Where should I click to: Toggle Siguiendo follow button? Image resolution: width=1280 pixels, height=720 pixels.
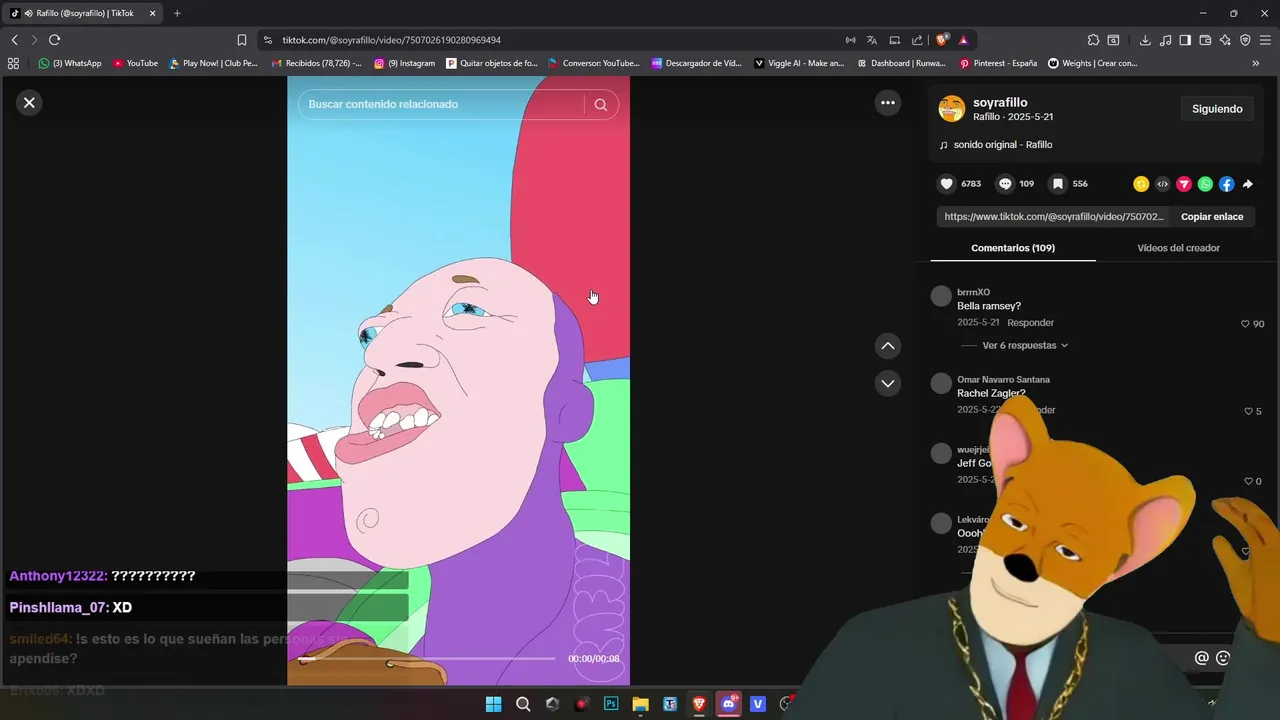(x=1217, y=109)
